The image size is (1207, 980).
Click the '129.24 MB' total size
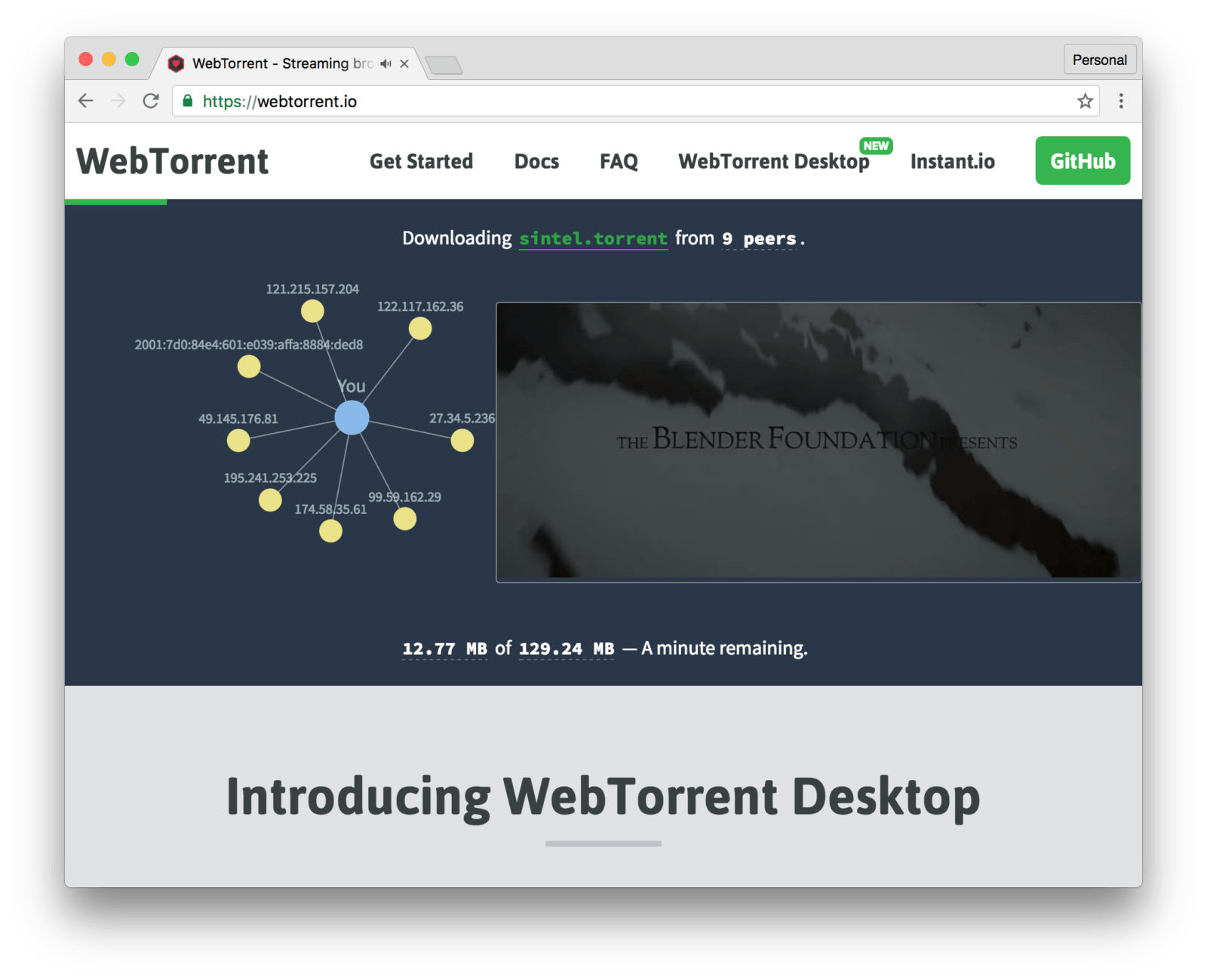567,649
